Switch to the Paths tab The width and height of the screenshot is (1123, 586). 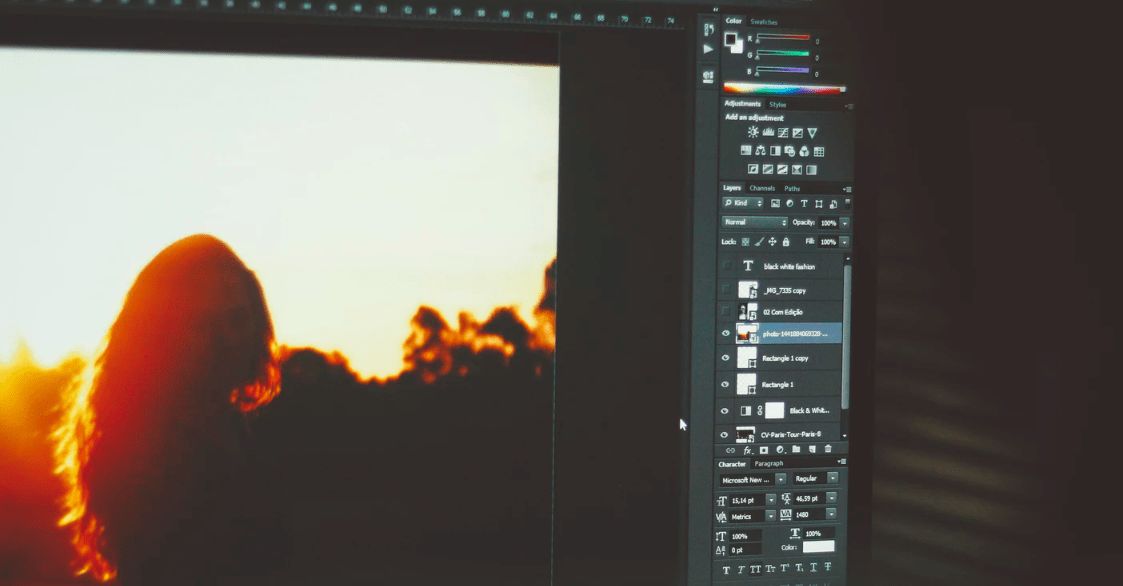pos(792,189)
